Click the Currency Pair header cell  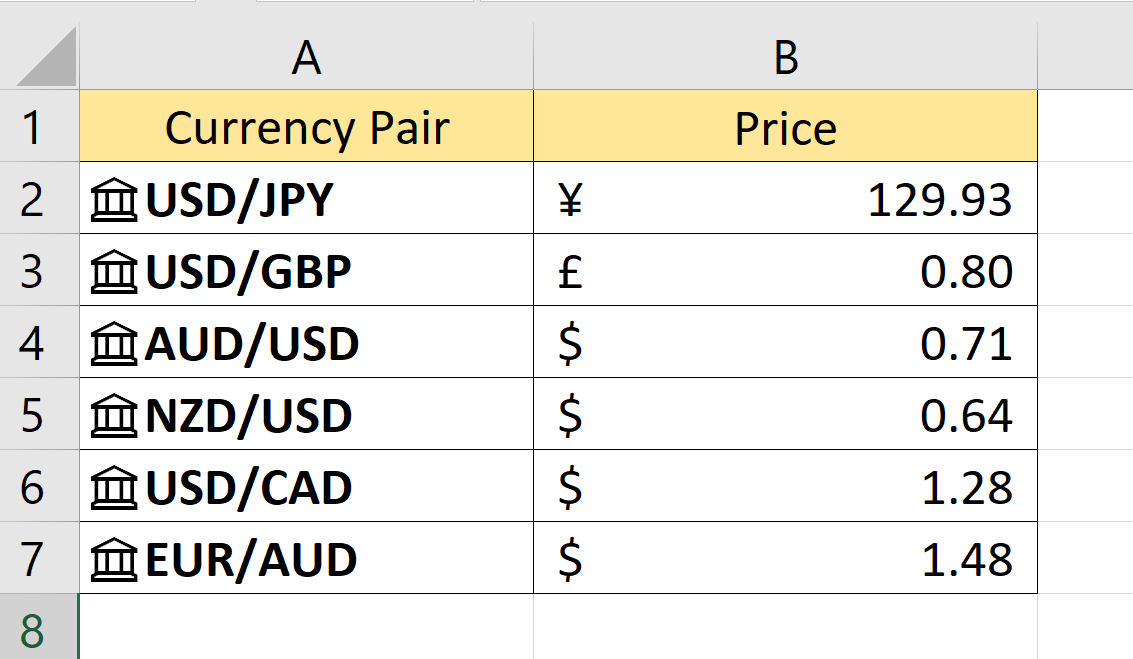(x=305, y=126)
